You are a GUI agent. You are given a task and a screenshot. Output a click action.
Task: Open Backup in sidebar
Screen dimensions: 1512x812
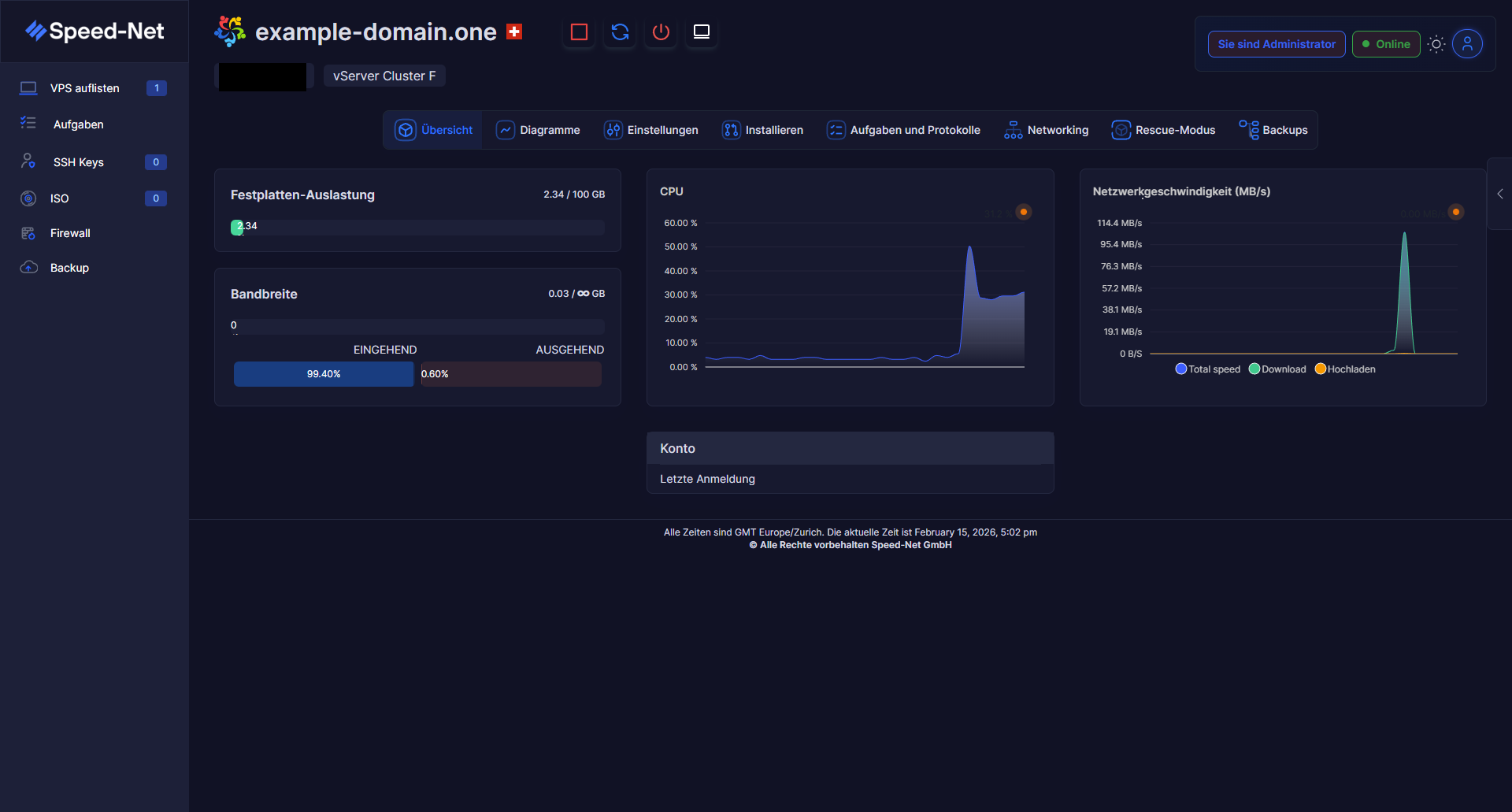(94, 268)
